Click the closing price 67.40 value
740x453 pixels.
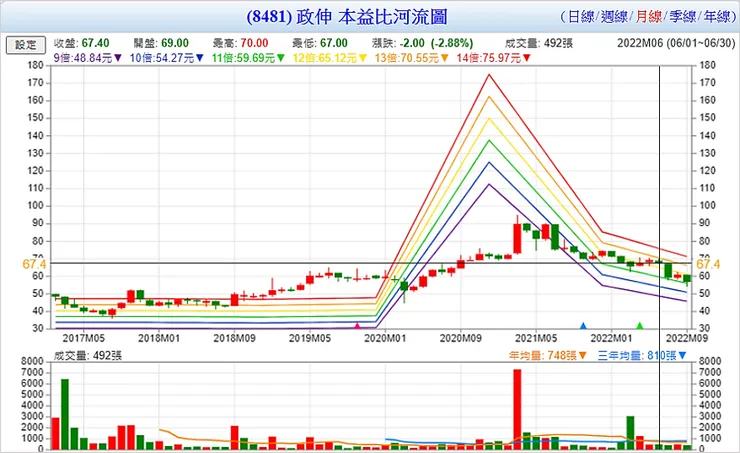(x=95, y=43)
